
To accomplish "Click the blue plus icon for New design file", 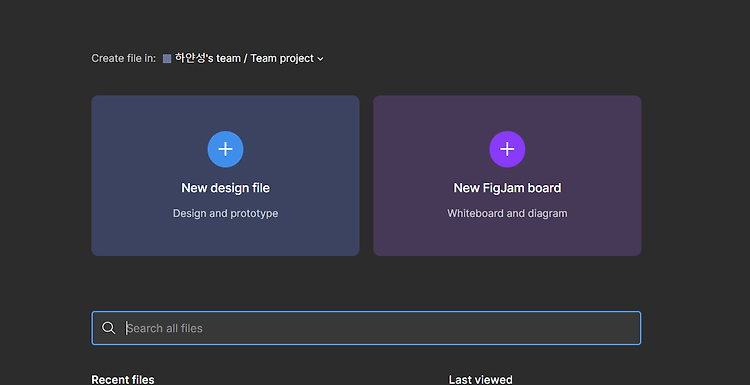I will coord(225,149).
